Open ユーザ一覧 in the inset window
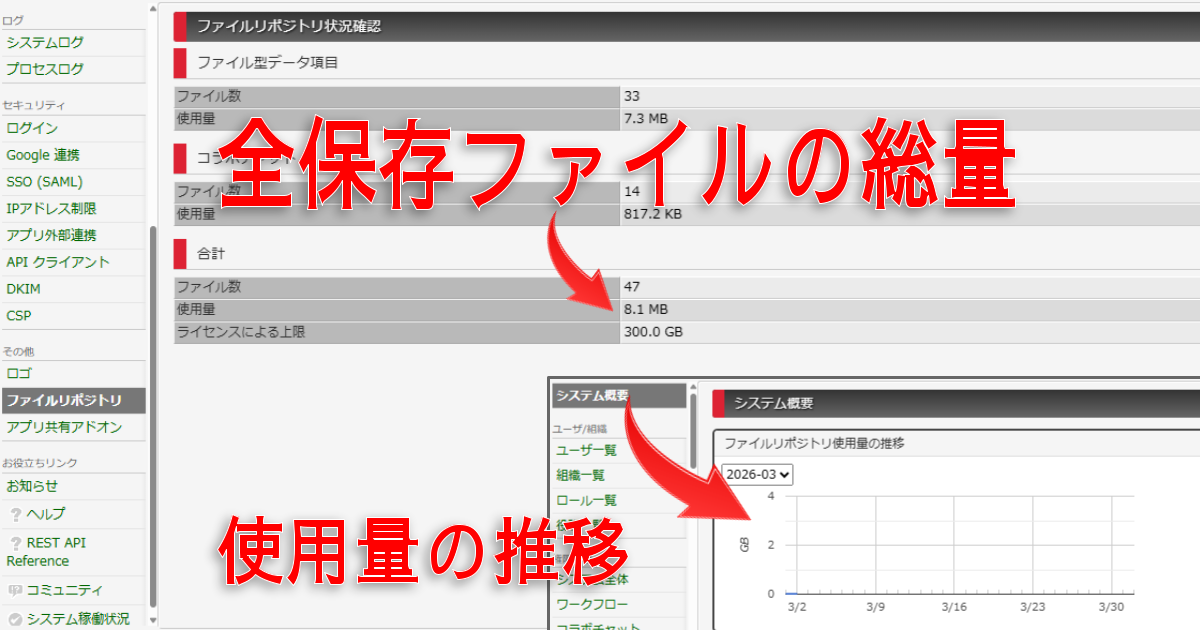The height and width of the screenshot is (630, 1200). [587, 451]
